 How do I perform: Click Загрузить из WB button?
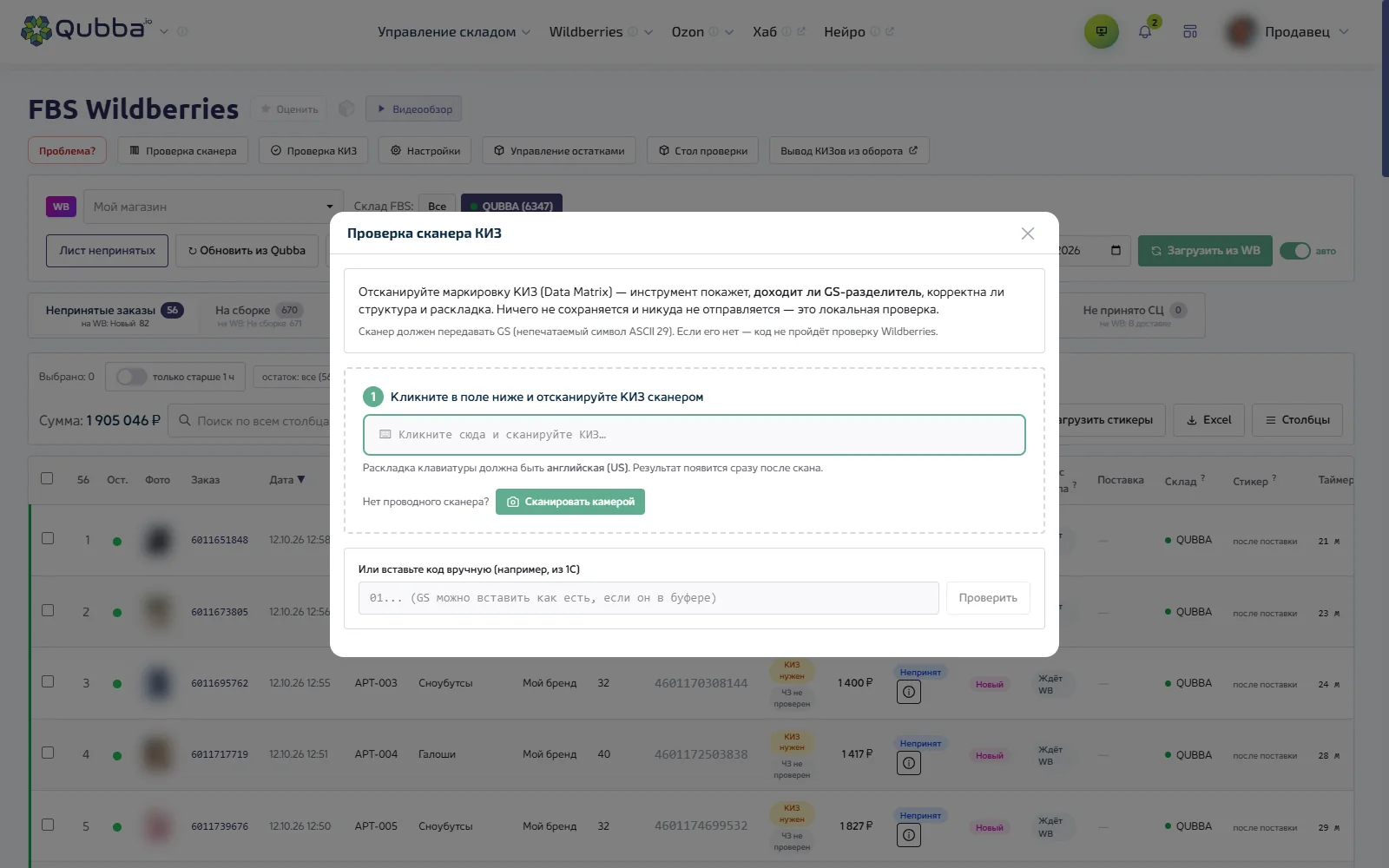(1205, 251)
